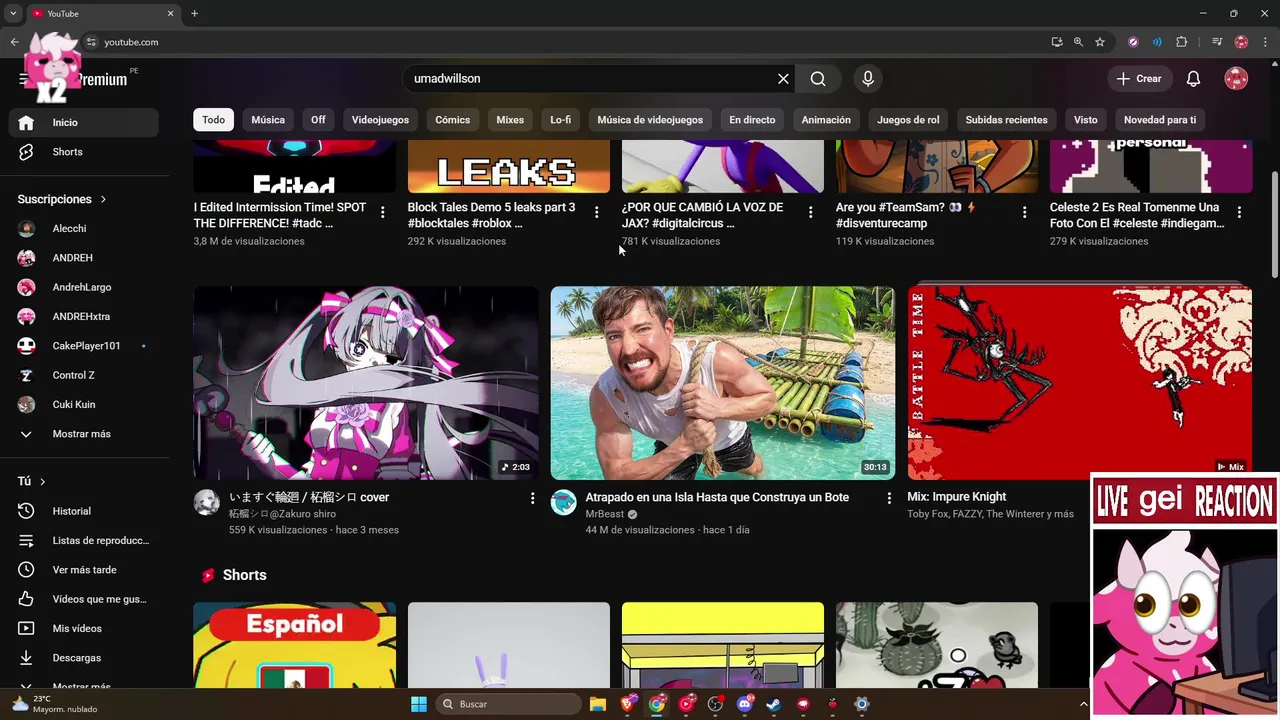Image resolution: width=1280 pixels, height=720 pixels.
Task: Expand the Suscripciones section arrow
Action: [103, 199]
